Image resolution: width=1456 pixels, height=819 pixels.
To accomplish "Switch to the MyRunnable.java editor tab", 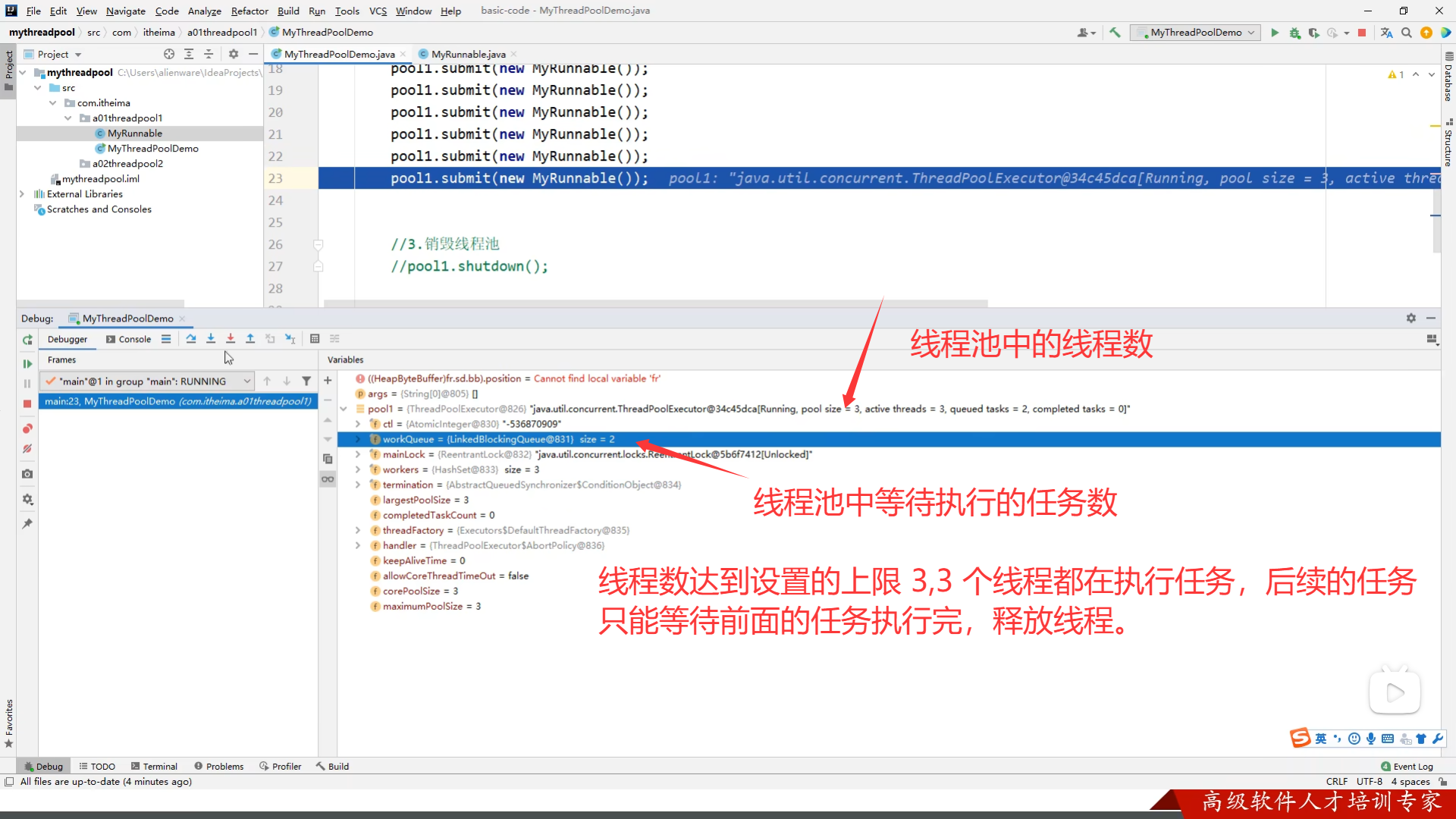I will point(467,54).
